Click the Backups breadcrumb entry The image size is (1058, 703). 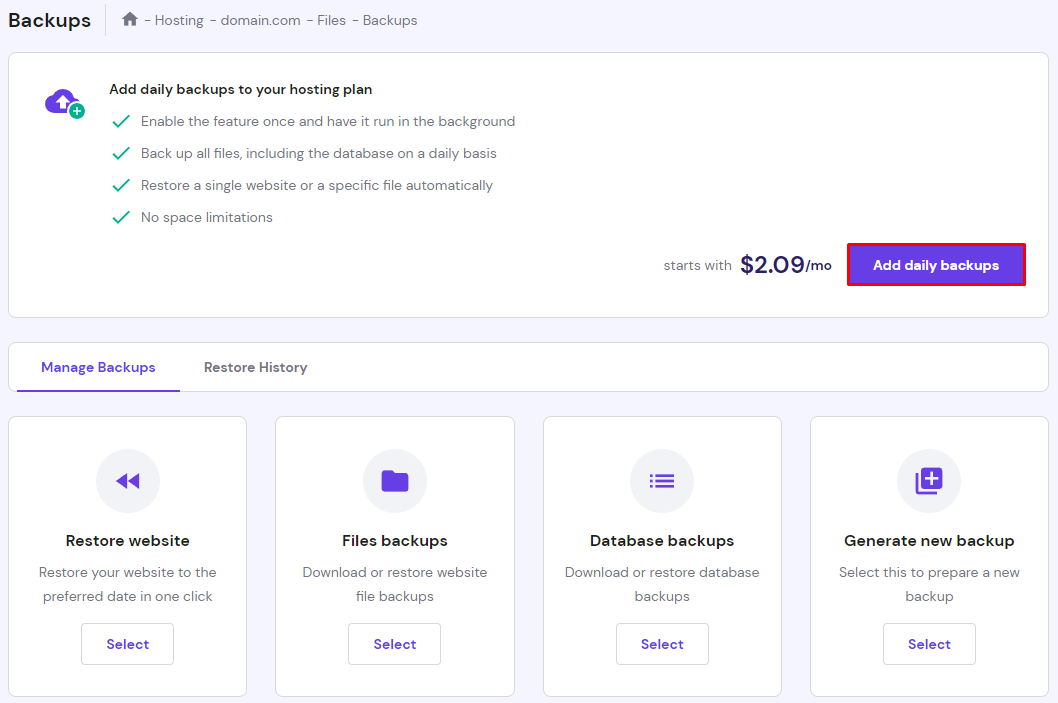coord(389,19)
